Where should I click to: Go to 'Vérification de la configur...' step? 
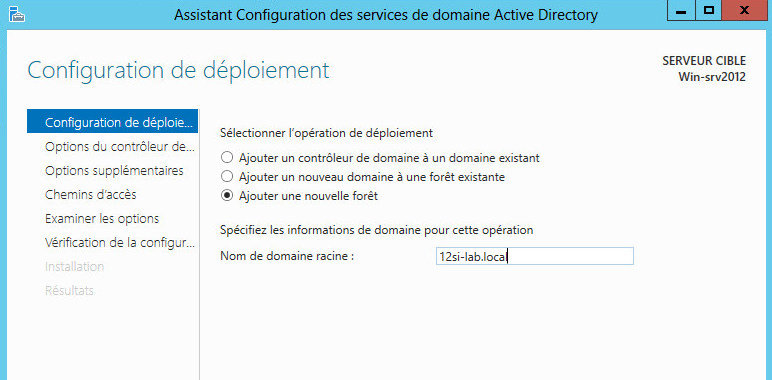point(112,243)
